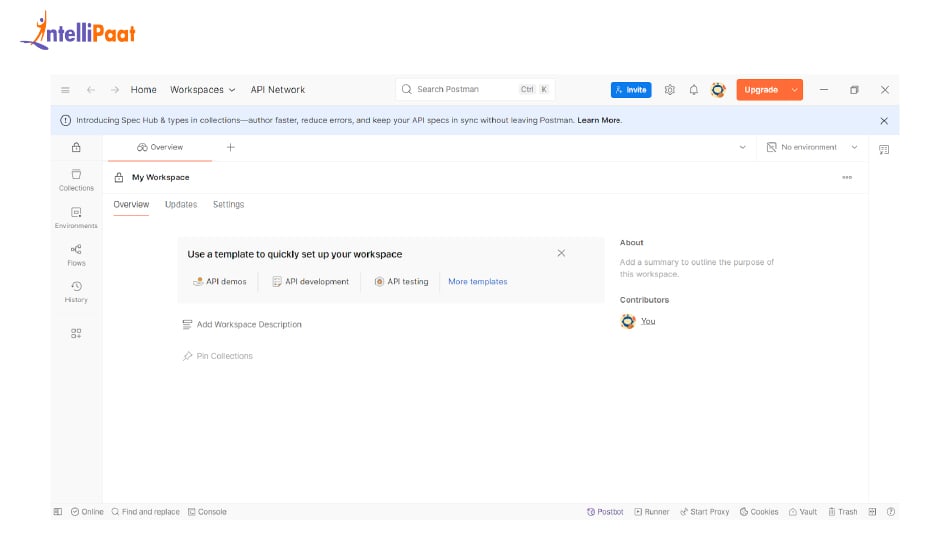Open Trash in status bar
The image size is (950, 543).
pyautogui.click(x=843, y=511)
